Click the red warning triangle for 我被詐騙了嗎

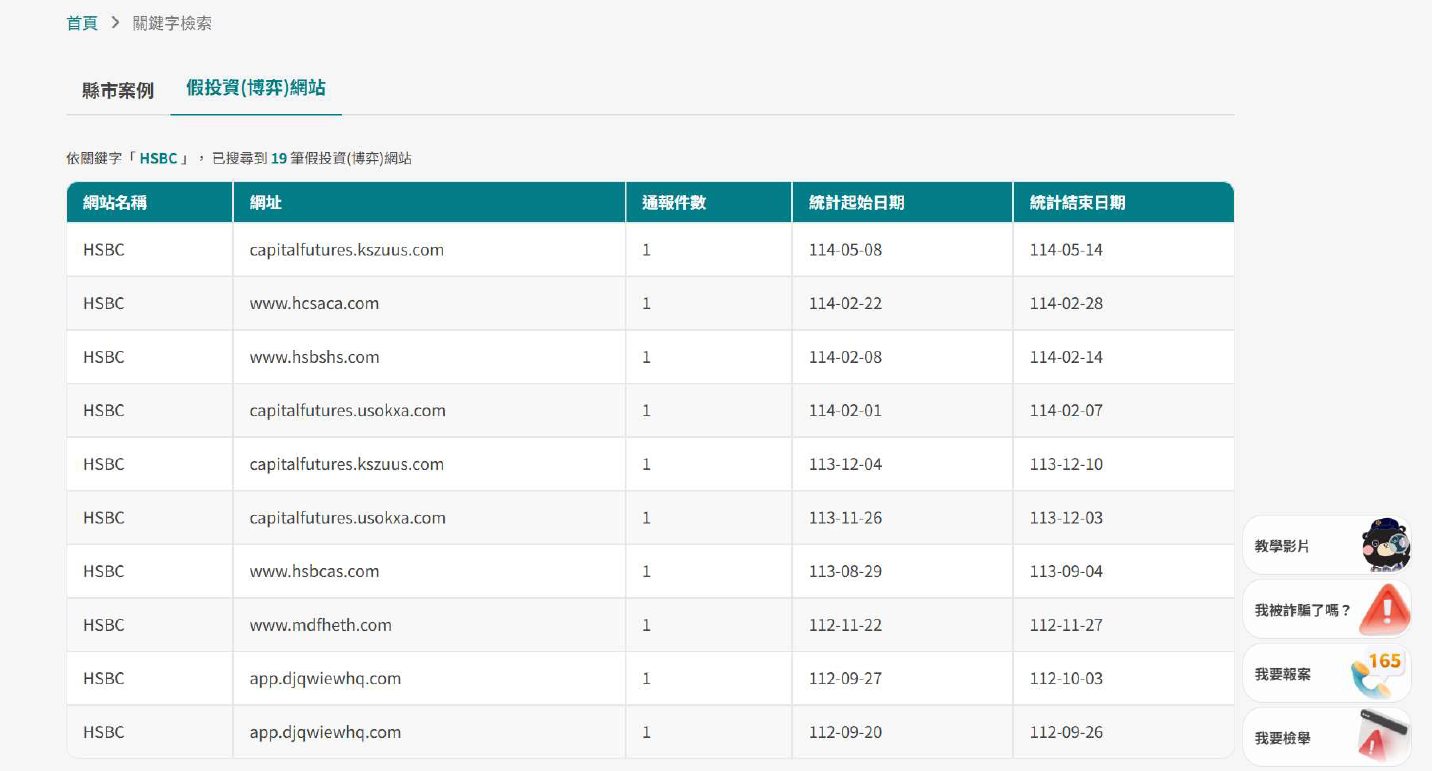(x=1384, y=608)
